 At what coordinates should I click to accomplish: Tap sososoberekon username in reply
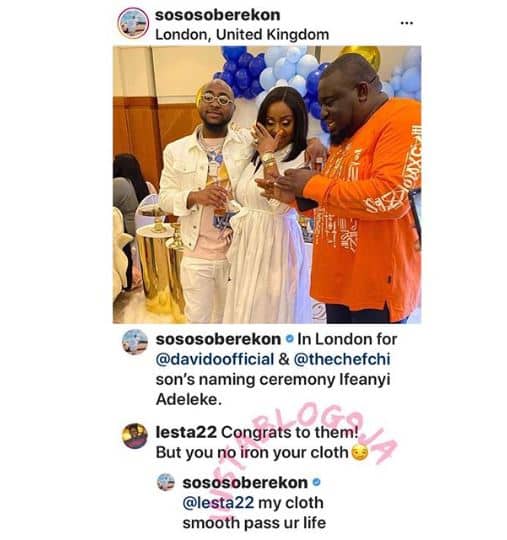pos(245,482)
